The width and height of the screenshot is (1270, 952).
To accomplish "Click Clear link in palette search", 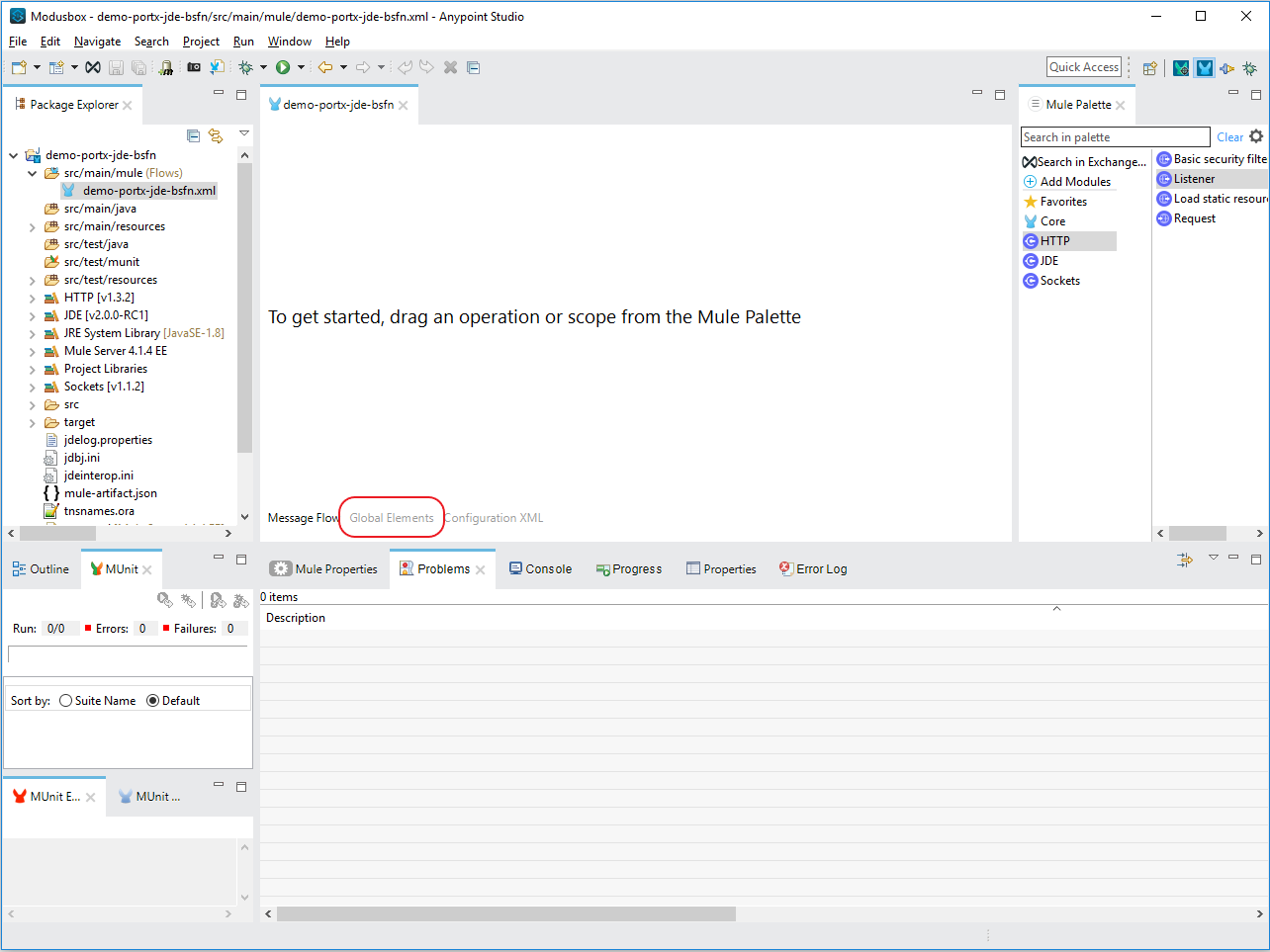I will click(1229, 137).
